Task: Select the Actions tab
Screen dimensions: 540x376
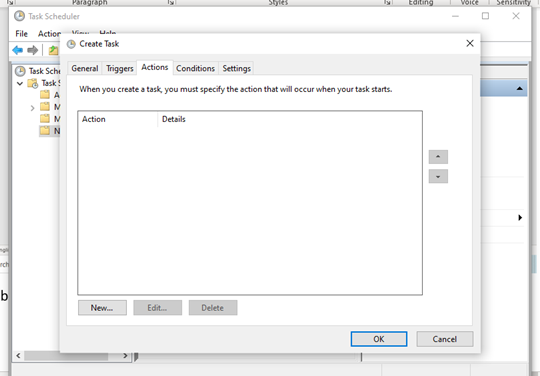Action: click(x=155, y=67)
